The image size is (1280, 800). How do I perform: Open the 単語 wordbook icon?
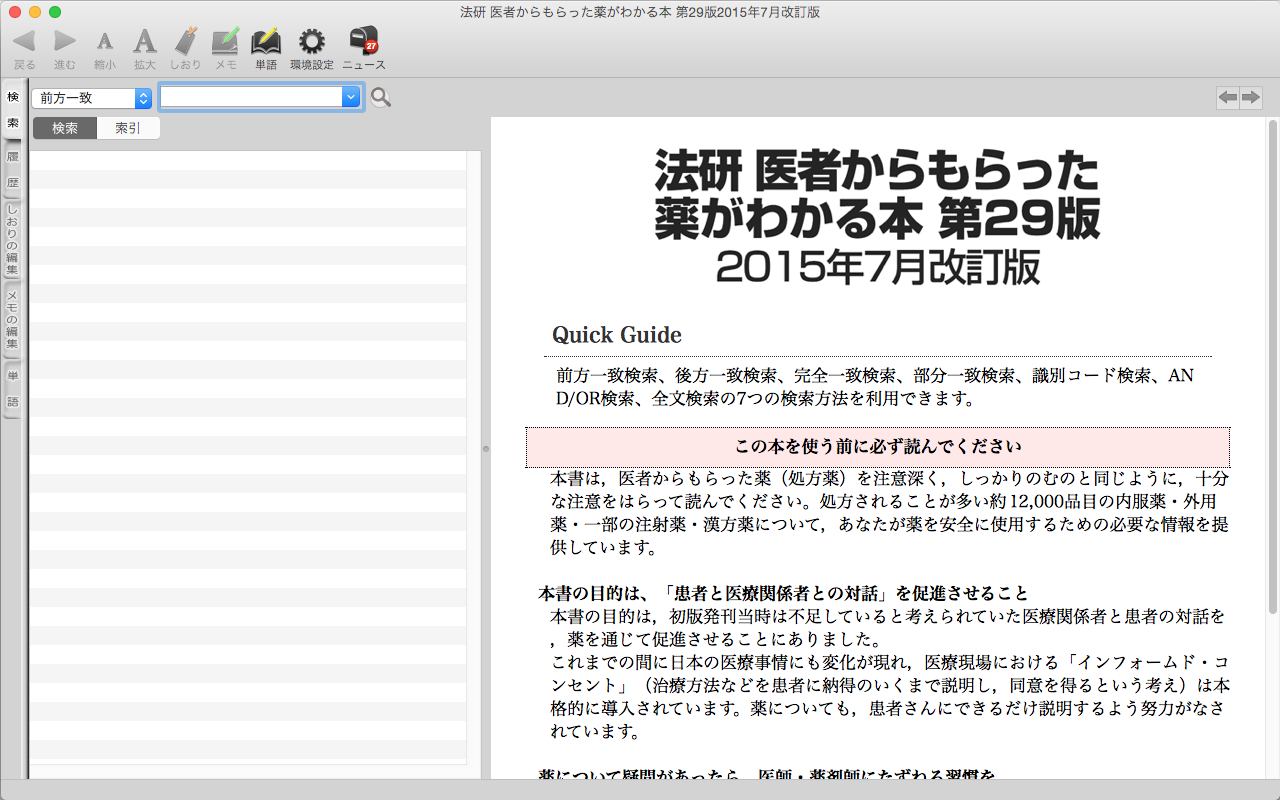(266, 41)
